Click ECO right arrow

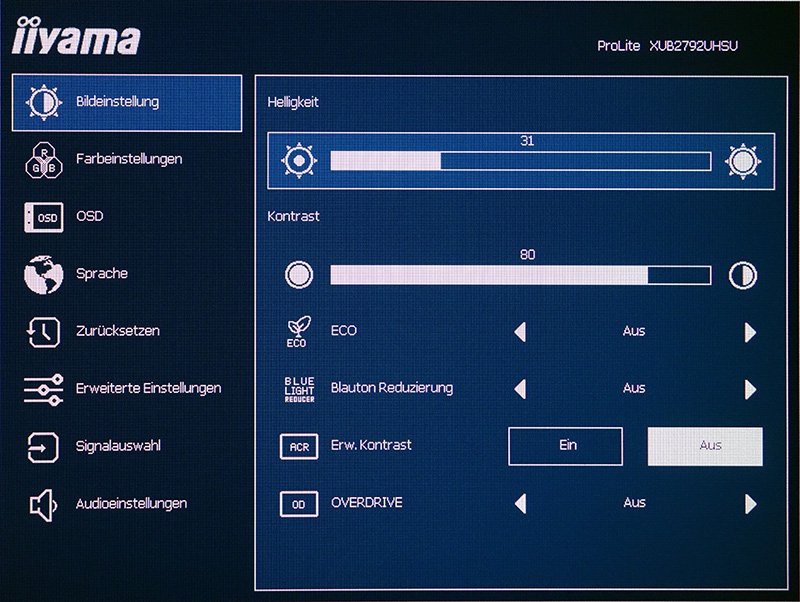pyautogui.click(x=750, y=333)
